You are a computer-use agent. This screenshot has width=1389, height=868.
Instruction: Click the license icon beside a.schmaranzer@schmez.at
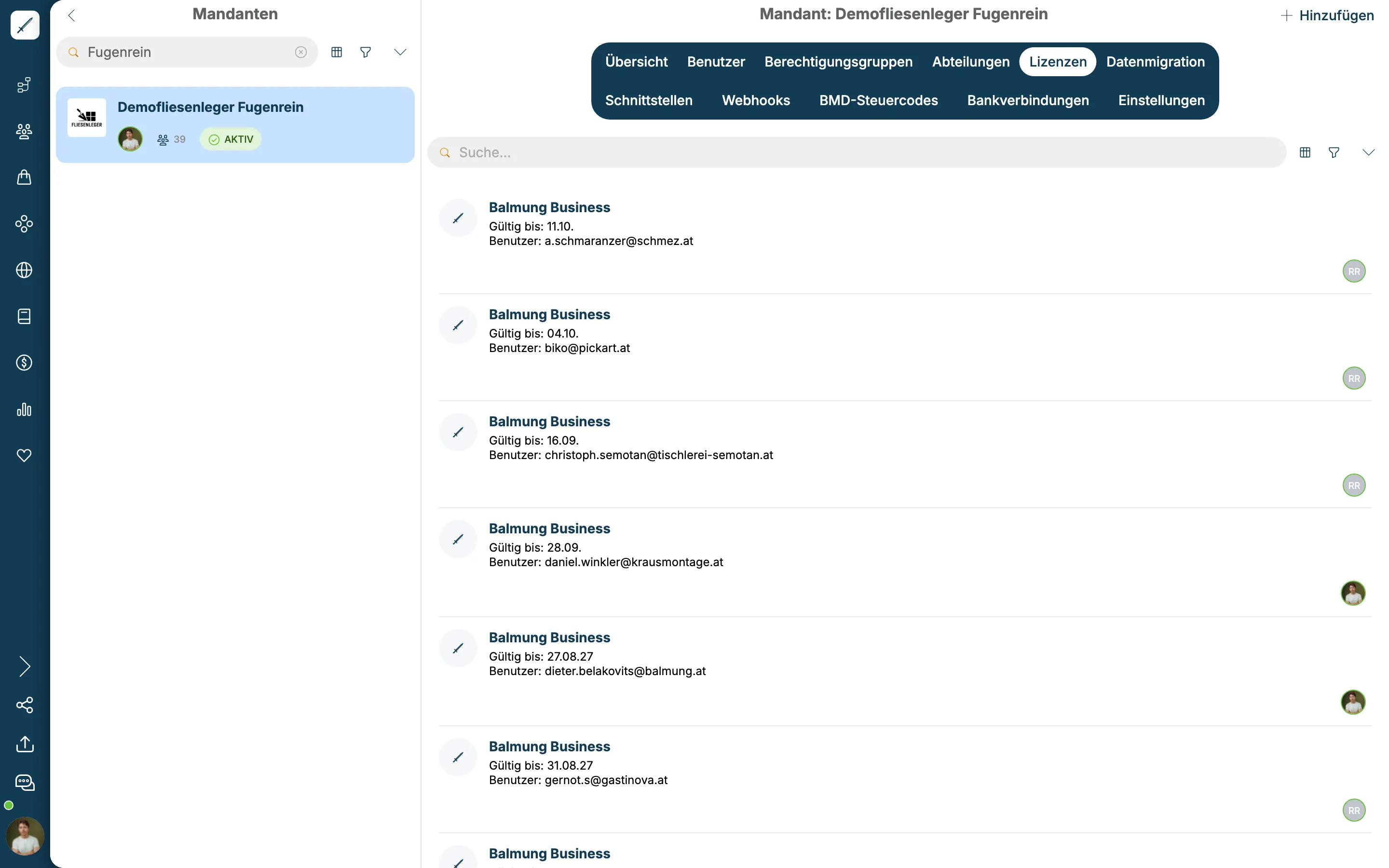pyautogui.click(x=458, y=218)
